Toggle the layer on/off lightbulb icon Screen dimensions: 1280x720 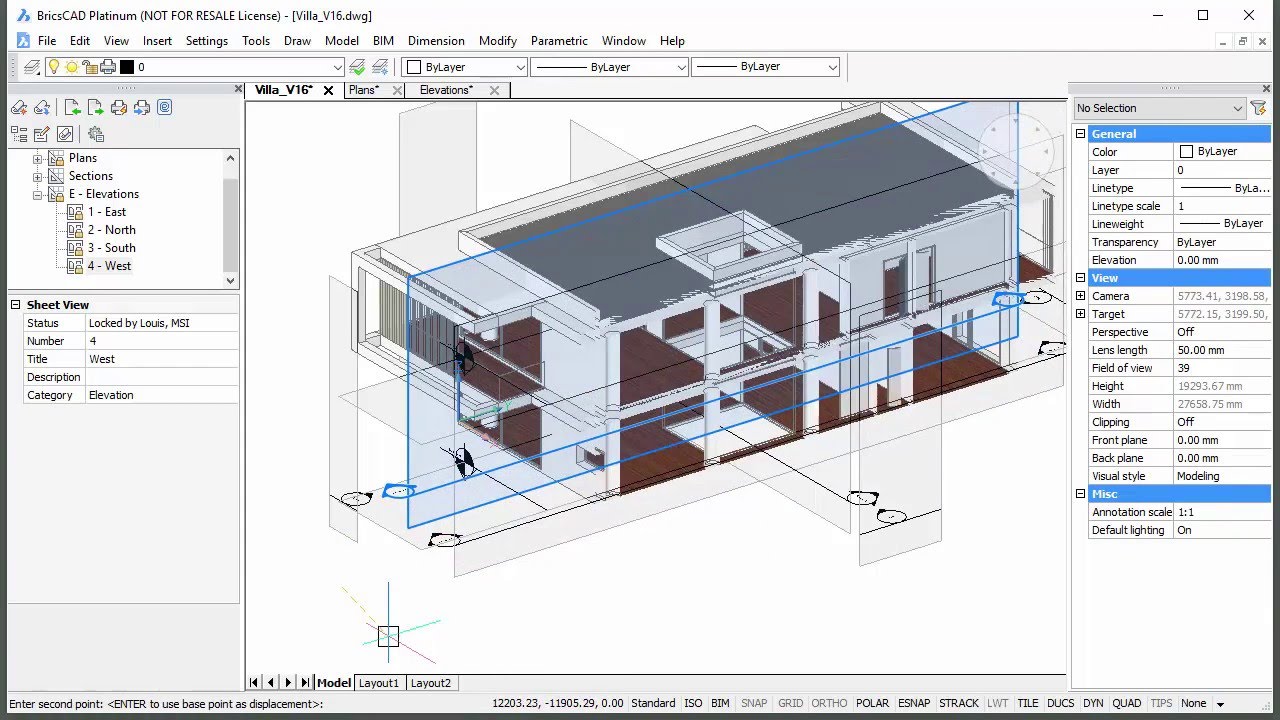point(54,67)
